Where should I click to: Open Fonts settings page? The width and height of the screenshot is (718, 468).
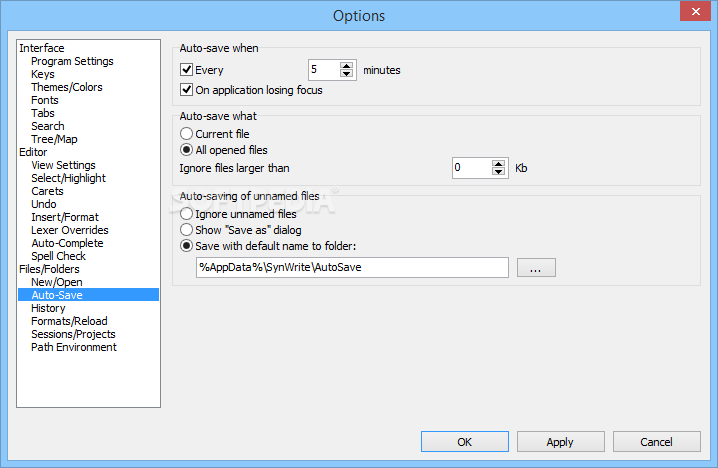click(x=44, y=100)
